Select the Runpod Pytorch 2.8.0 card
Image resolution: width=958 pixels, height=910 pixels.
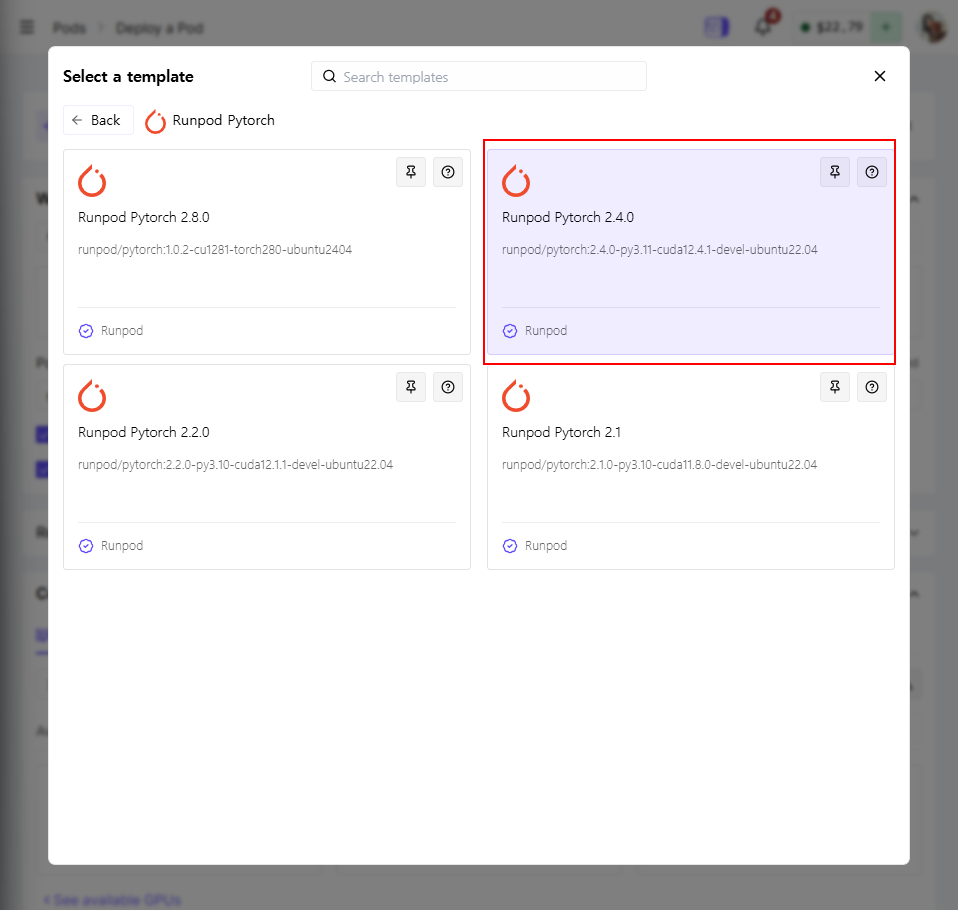[267, 252]
